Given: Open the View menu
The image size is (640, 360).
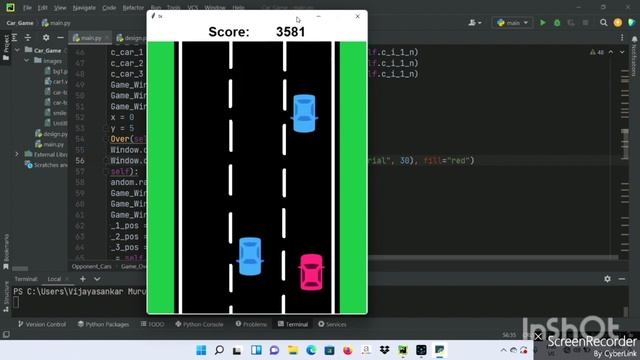Looking at the screenshot, I should (60, 8).
